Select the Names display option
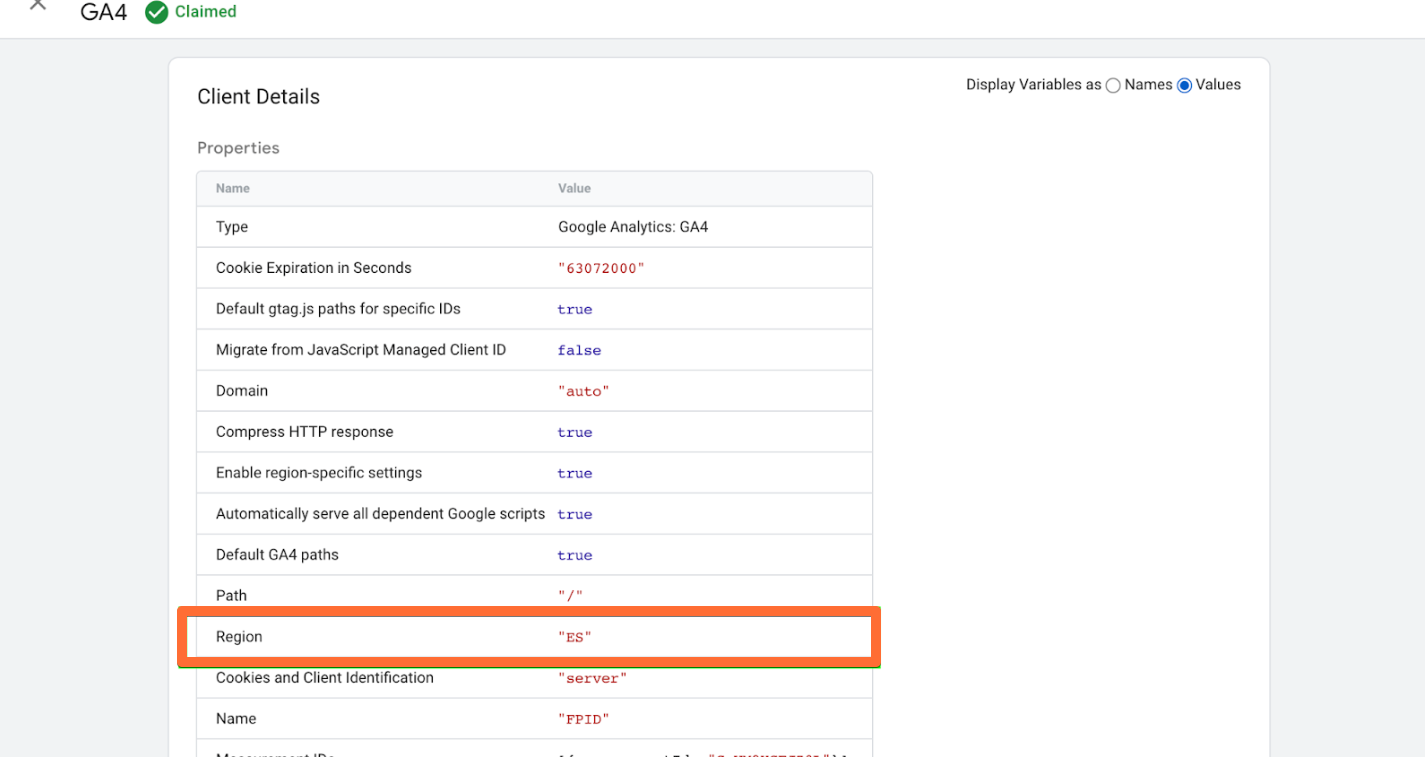 click(1113, 86)
